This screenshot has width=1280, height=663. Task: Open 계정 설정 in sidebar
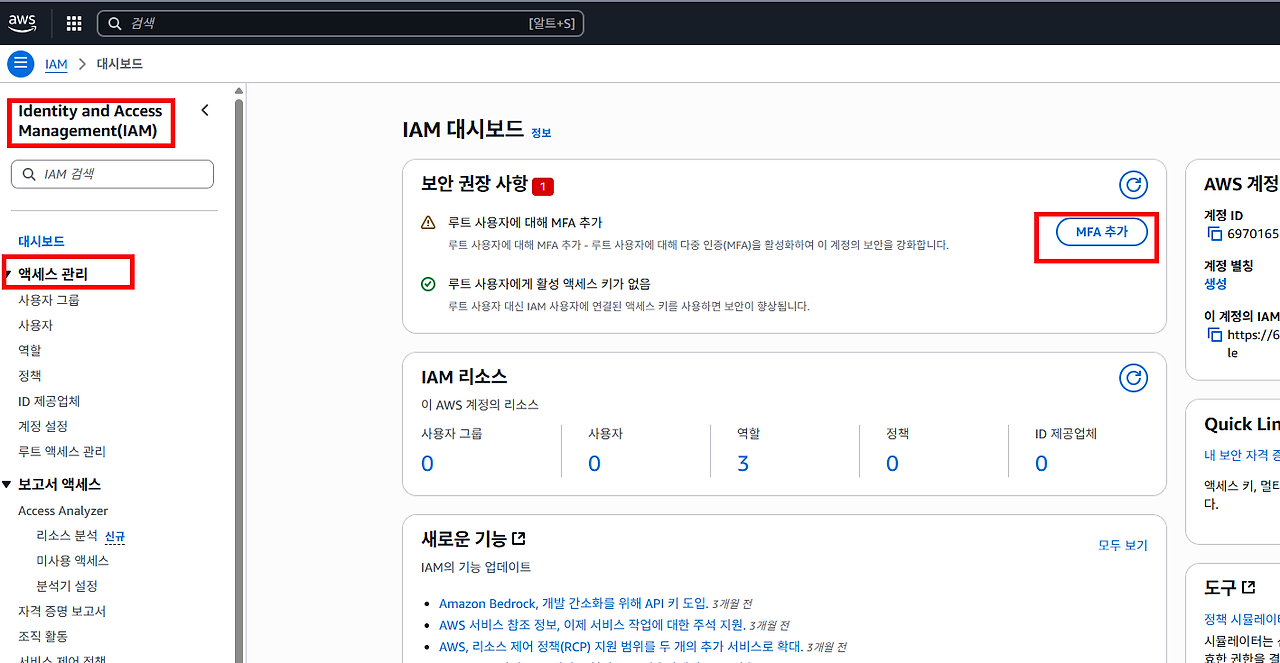point(43,426)
